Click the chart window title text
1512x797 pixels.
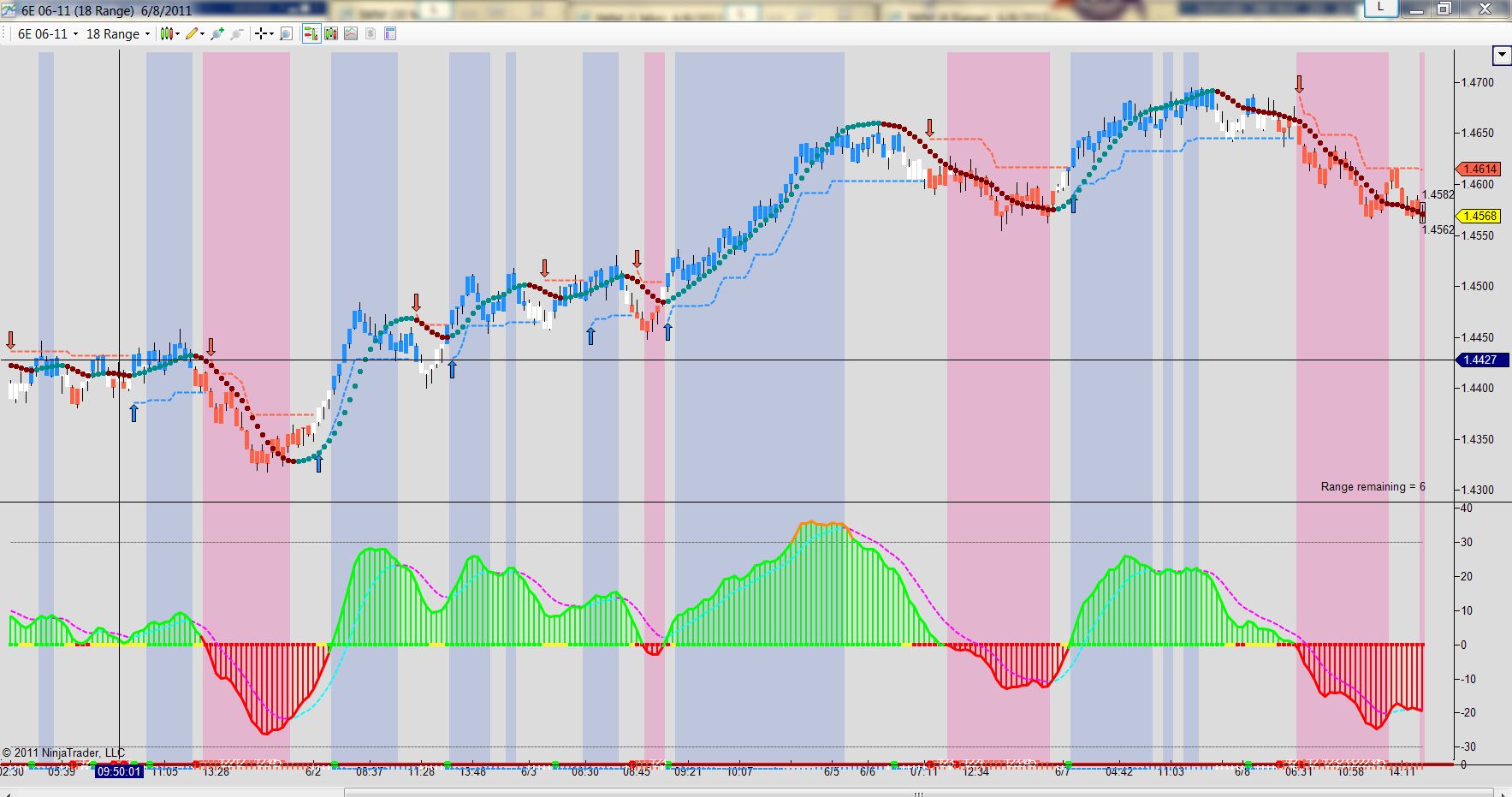tap(107, 10)
